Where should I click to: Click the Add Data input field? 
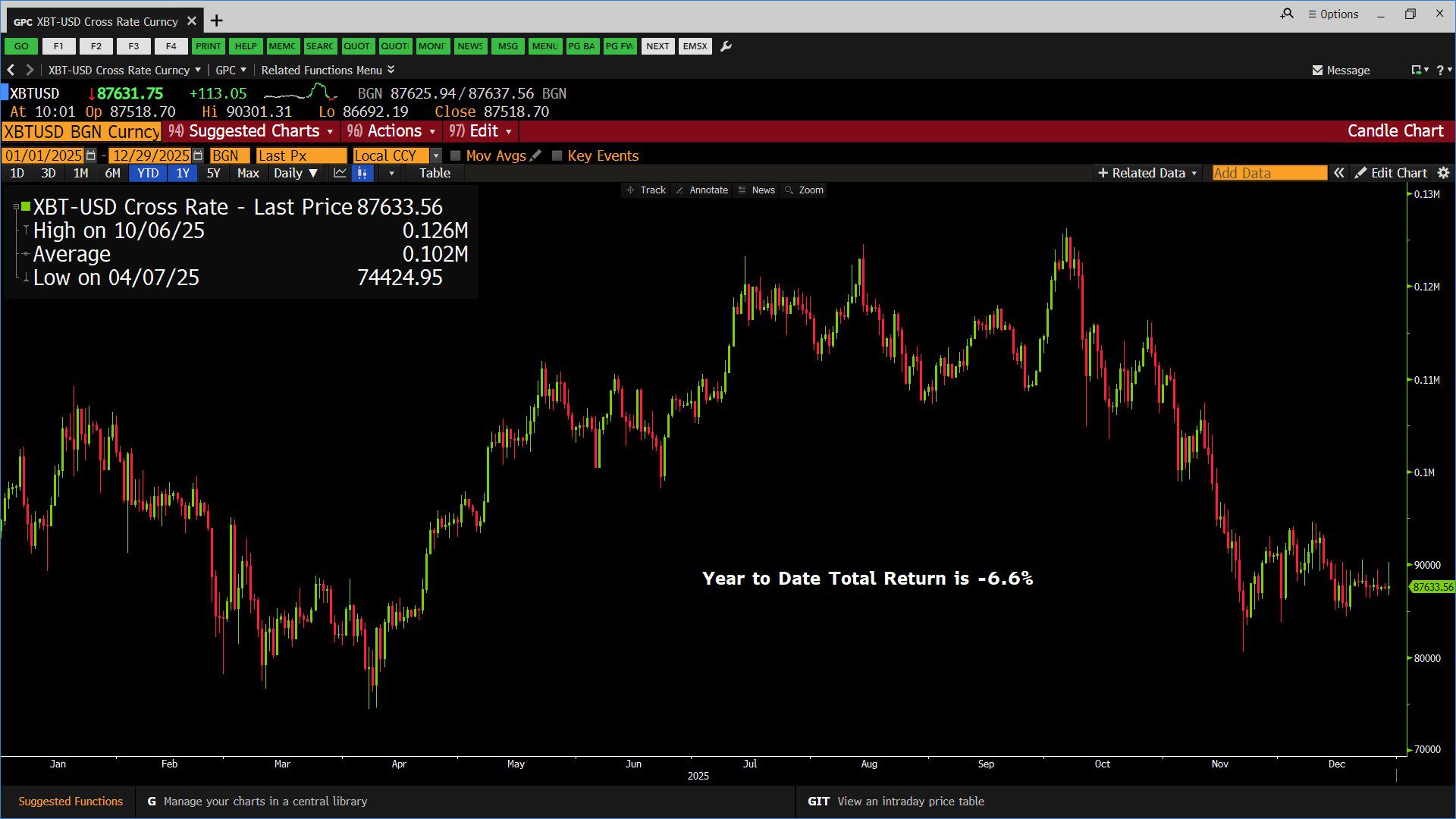click(1269, 173)
